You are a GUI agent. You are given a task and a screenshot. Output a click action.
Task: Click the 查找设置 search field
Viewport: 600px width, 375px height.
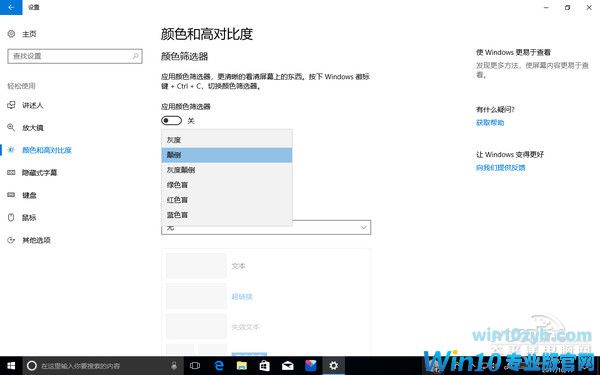75,56
